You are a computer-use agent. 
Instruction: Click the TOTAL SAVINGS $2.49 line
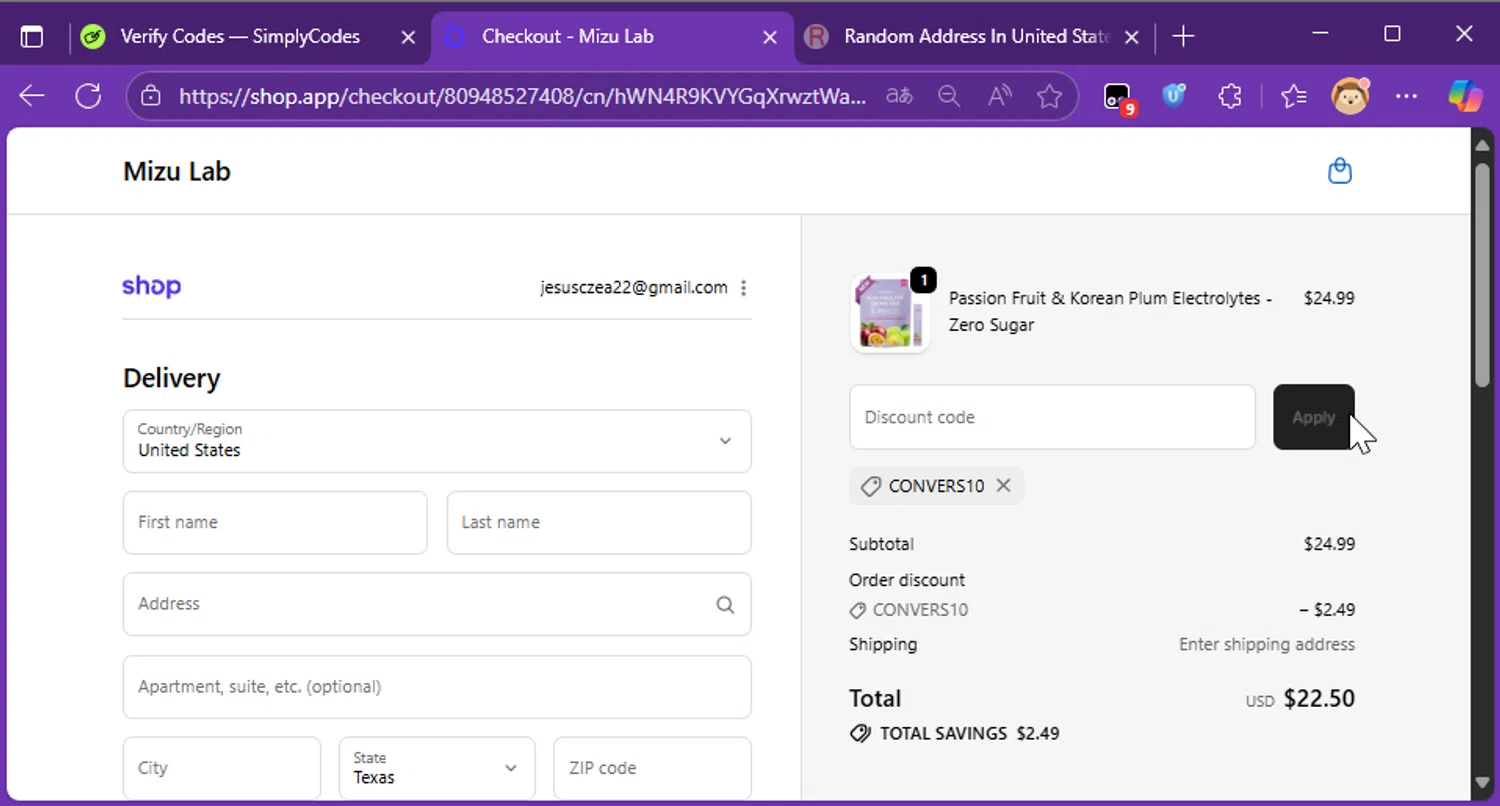[x=954, y=733]
